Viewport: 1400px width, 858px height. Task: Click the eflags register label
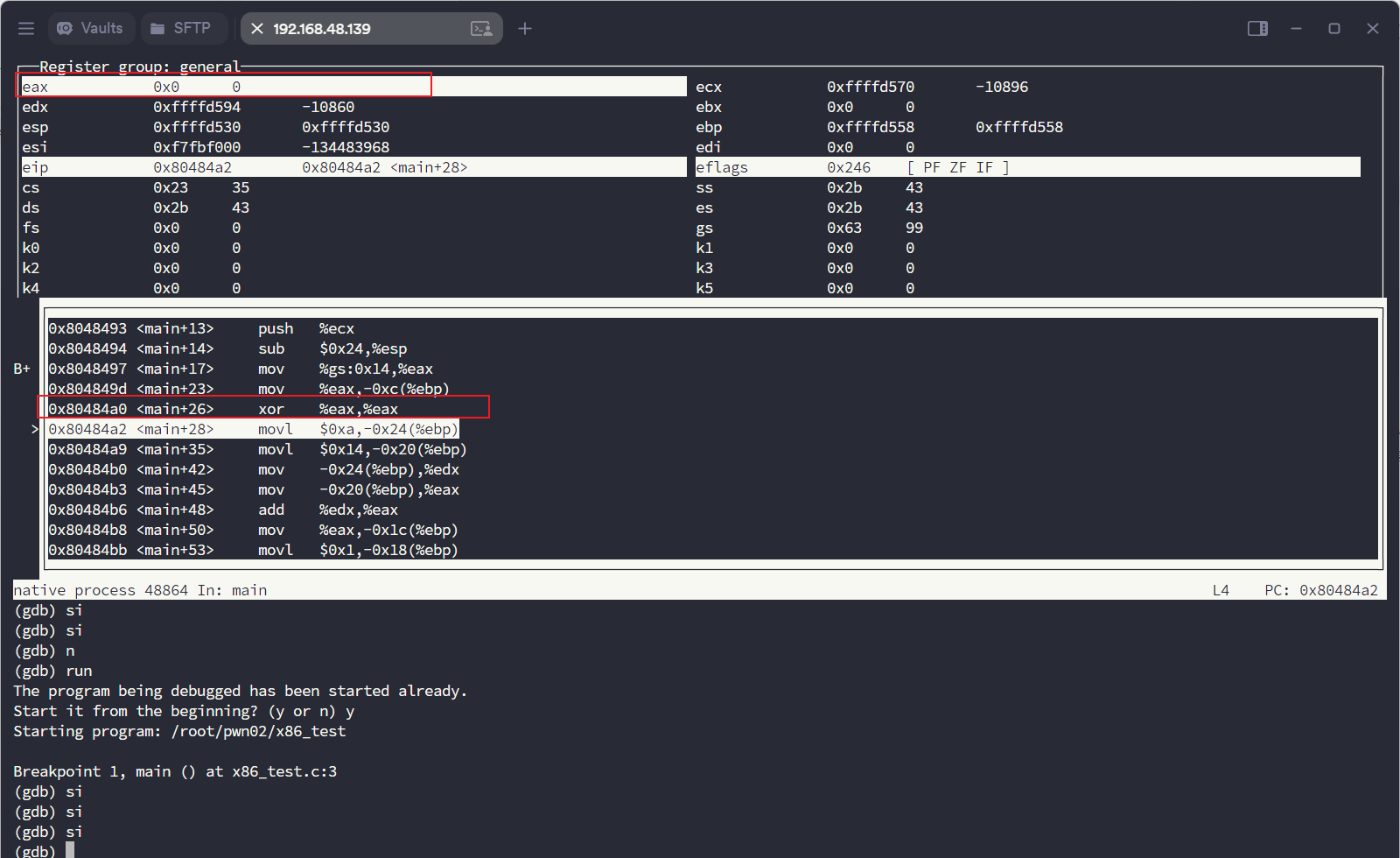pyautogui.click(x=722, y=167)
